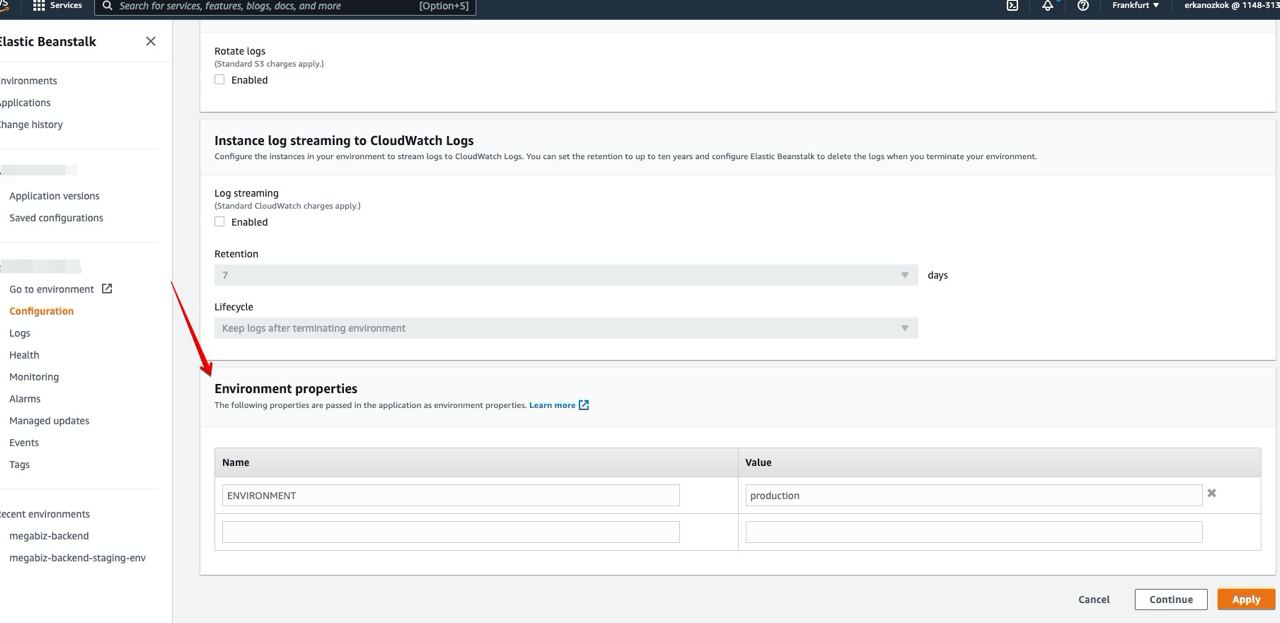Click the empty property Value field

click(x=974, y=532)
